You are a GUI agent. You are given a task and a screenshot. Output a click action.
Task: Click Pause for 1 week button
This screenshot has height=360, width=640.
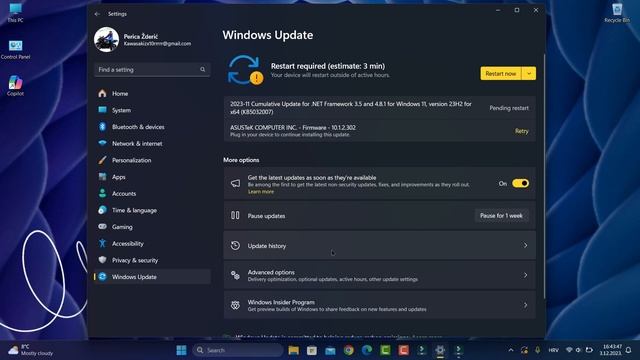pyautogui.click(x=501, y=216)
